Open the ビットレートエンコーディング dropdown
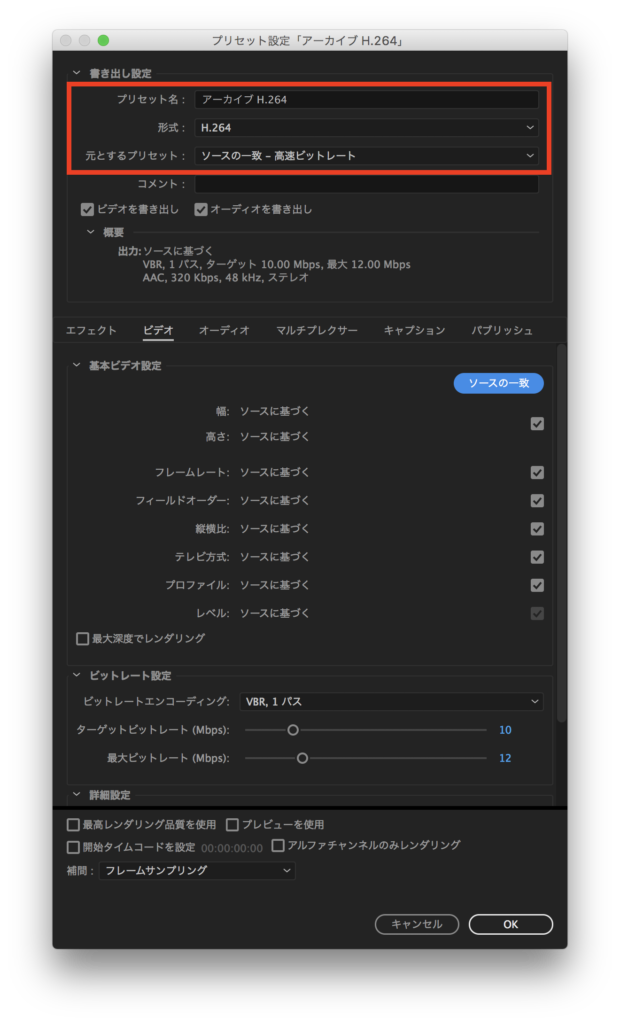This screenshot has width=620, height=1024. pos(391,702)
